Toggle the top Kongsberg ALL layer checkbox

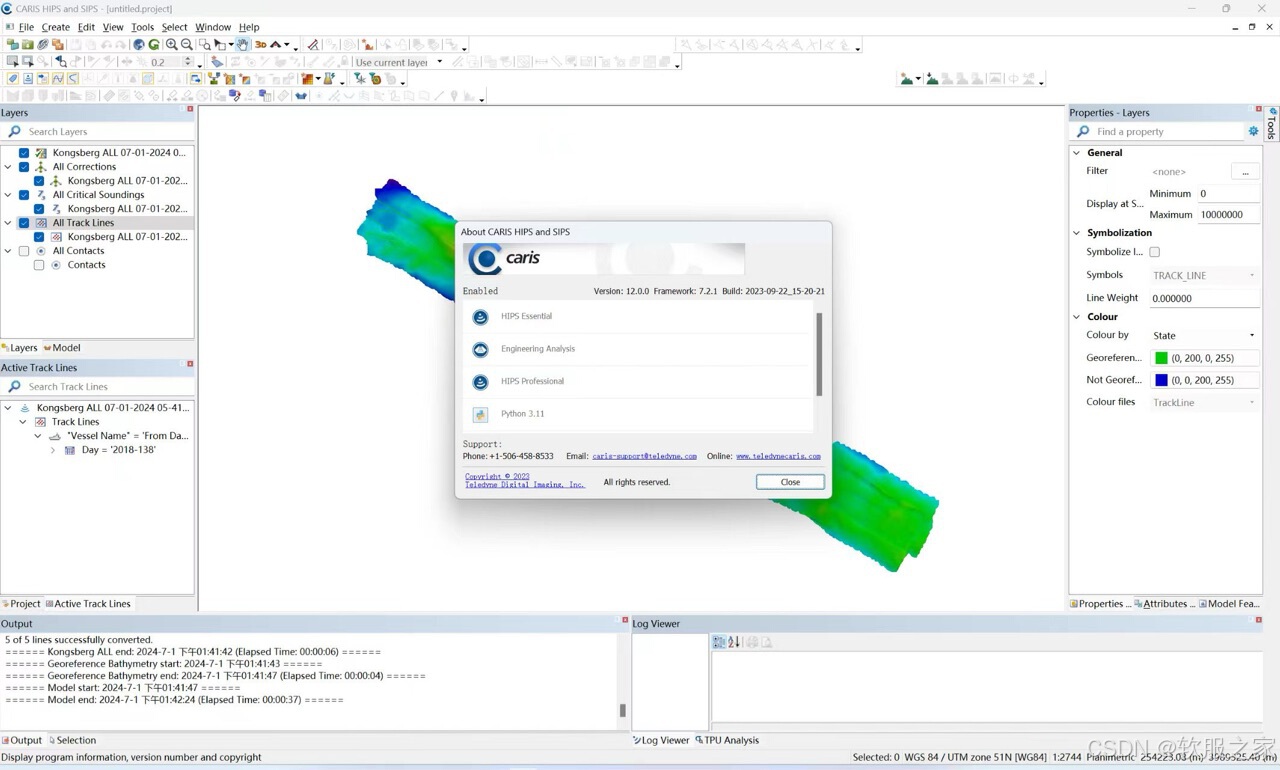24,153
